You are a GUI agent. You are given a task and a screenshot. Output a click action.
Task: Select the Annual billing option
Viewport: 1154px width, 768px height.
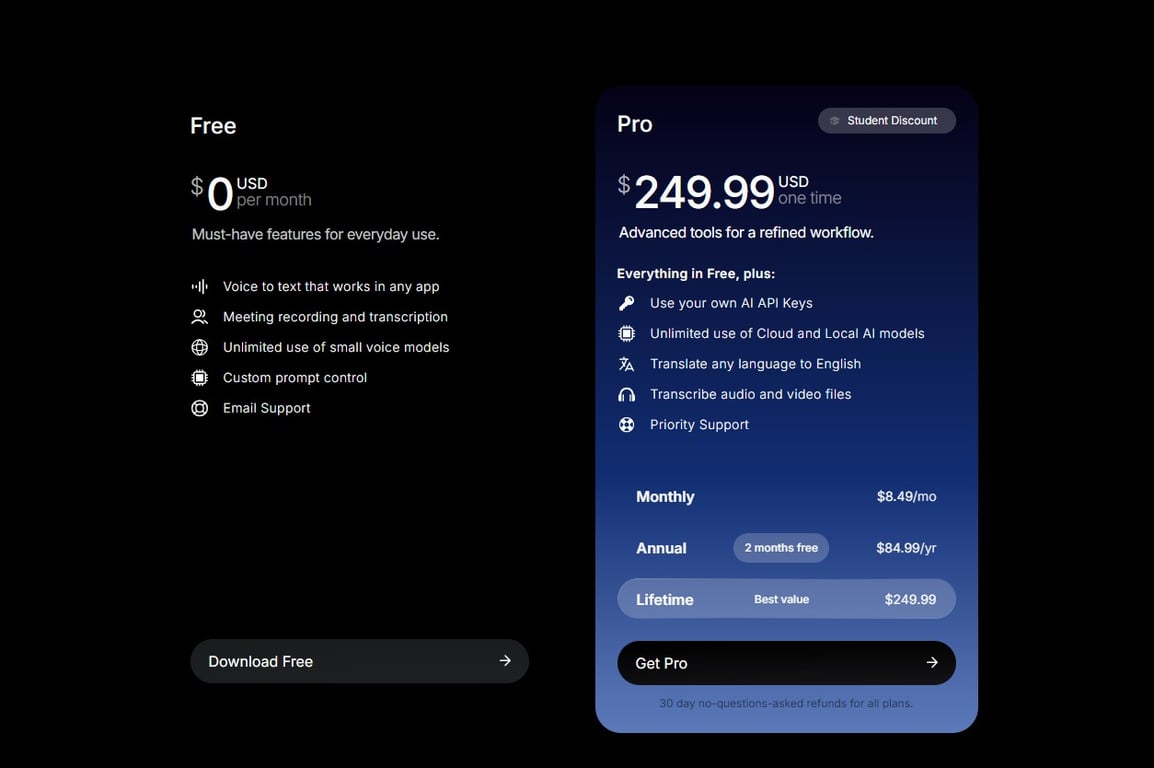coord(661,548)
